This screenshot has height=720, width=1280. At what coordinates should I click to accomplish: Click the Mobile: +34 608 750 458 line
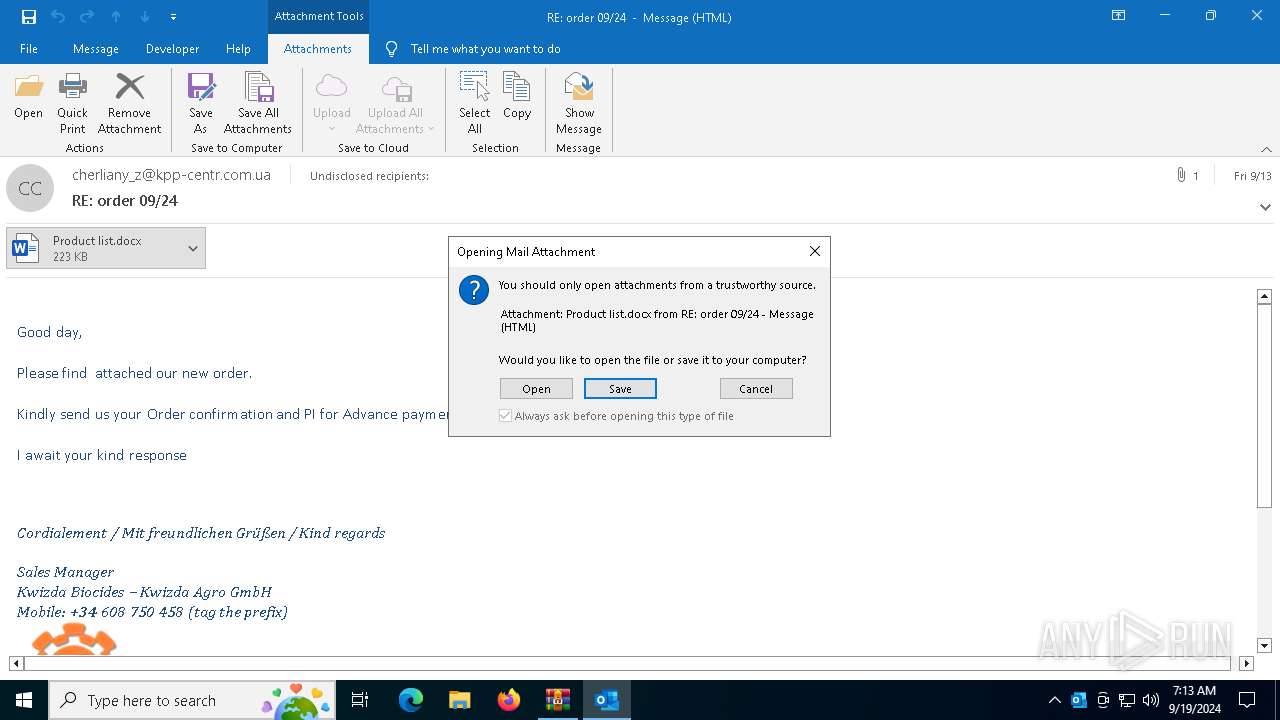pyautogui.click(x=152, y=612)
